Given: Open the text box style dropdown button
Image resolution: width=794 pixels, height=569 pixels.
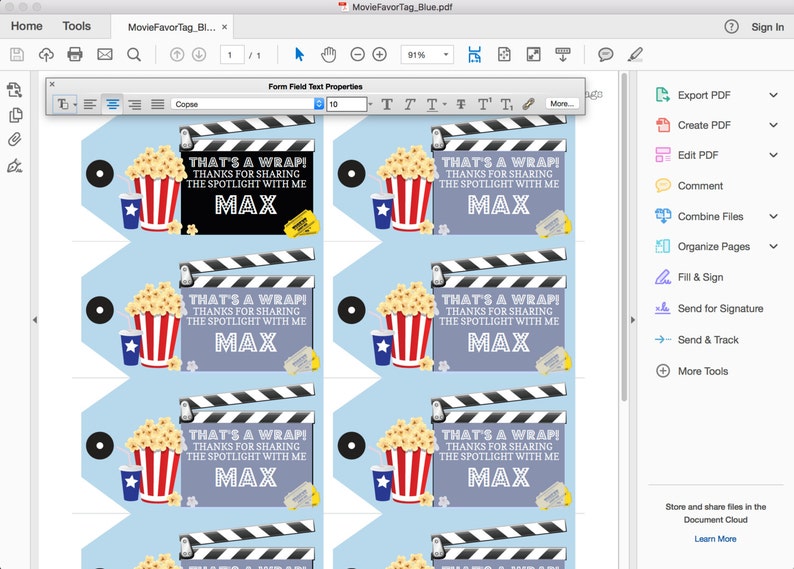Looking at the screenshot, I should click(x=65, y=104).
